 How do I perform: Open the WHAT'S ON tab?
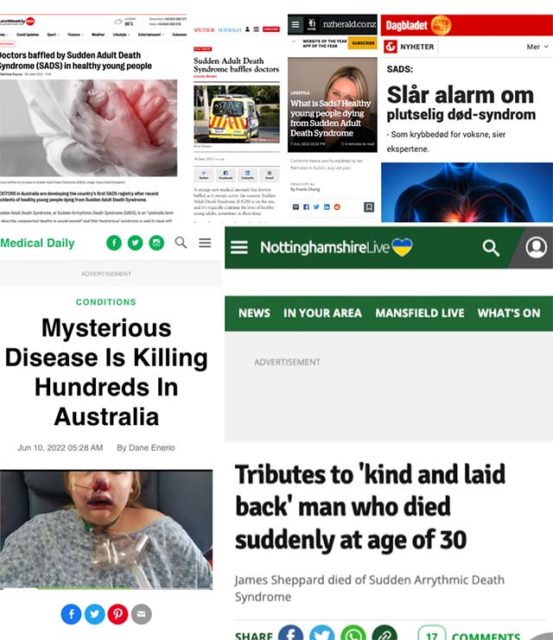pos(509,313)
